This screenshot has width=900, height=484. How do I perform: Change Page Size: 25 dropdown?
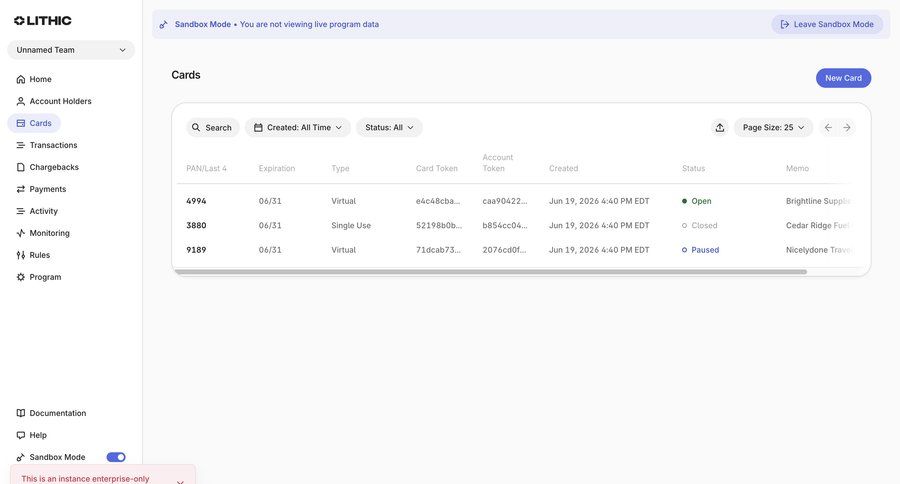pyautogui.click(x=773, y=127)
